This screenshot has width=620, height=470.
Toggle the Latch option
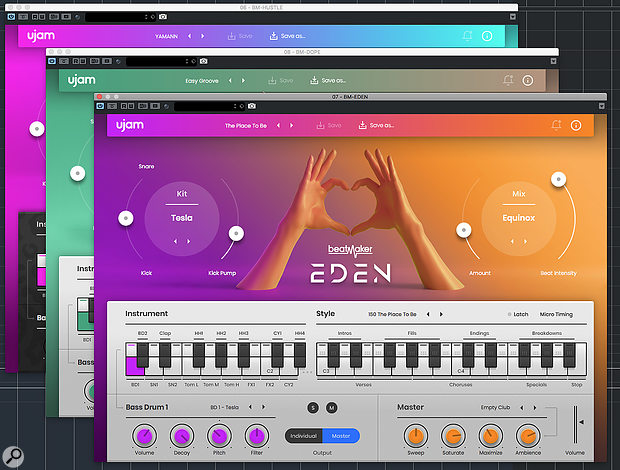(518, 314)
